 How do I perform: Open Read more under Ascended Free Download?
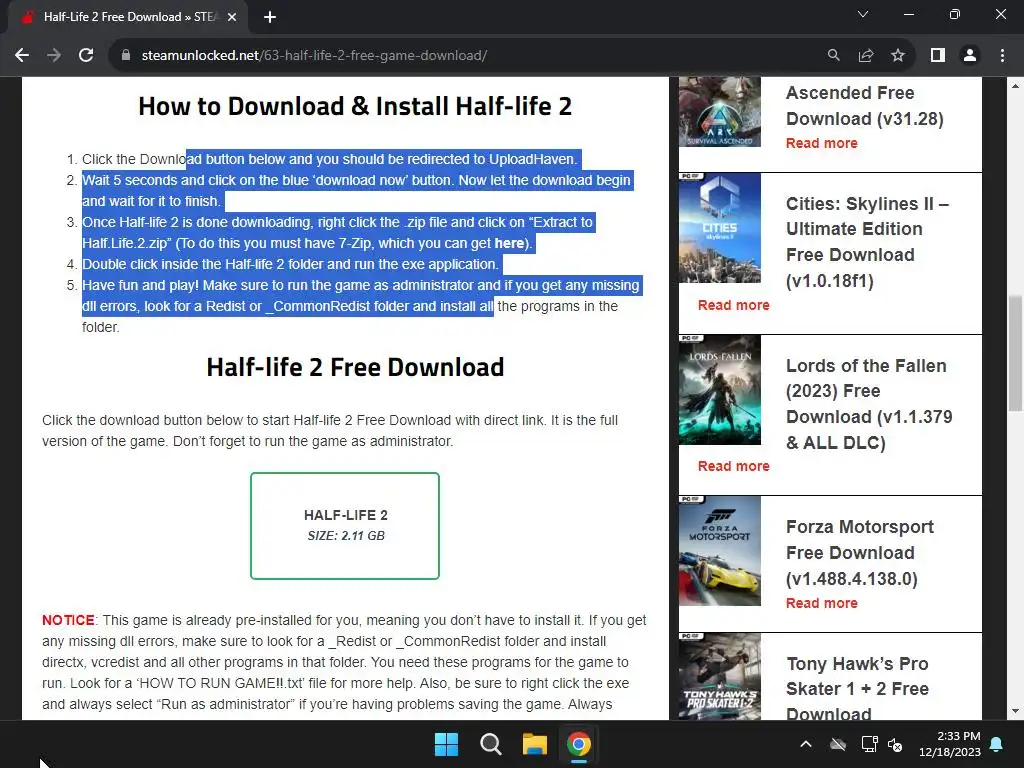point(822,144)
